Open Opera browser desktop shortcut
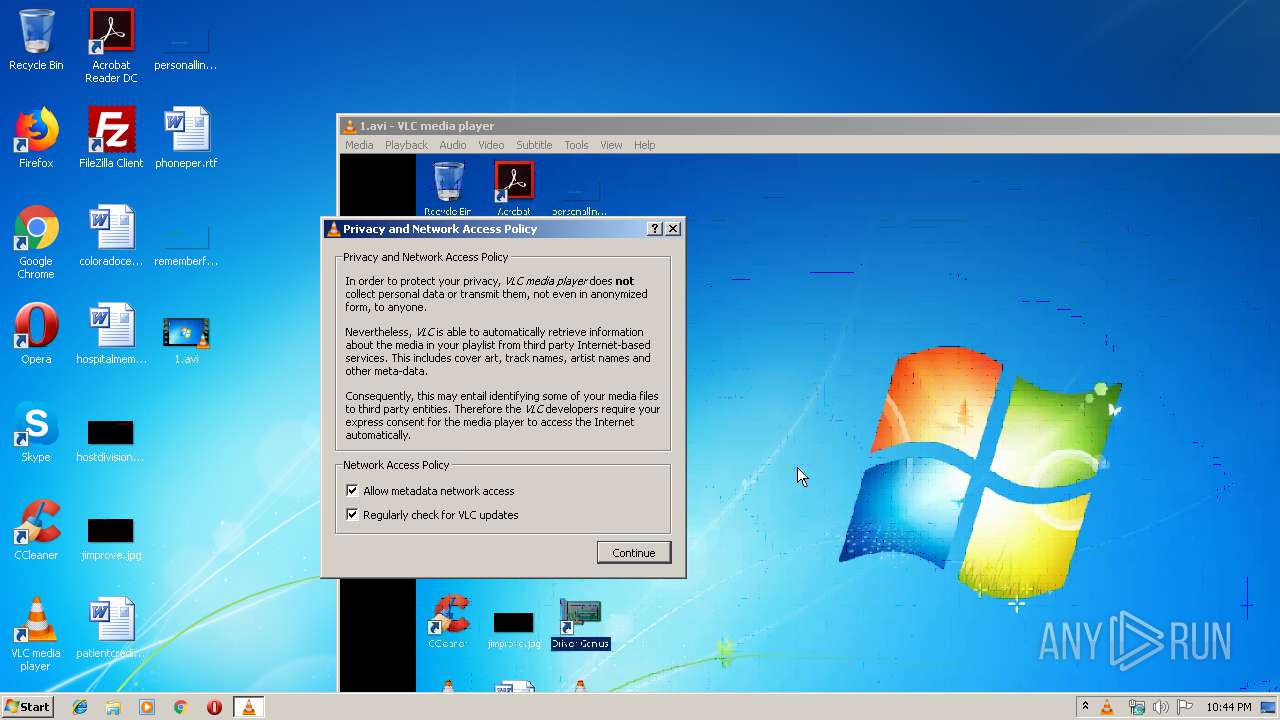Viewport: 1280px width, 720px height. point(36,334)
